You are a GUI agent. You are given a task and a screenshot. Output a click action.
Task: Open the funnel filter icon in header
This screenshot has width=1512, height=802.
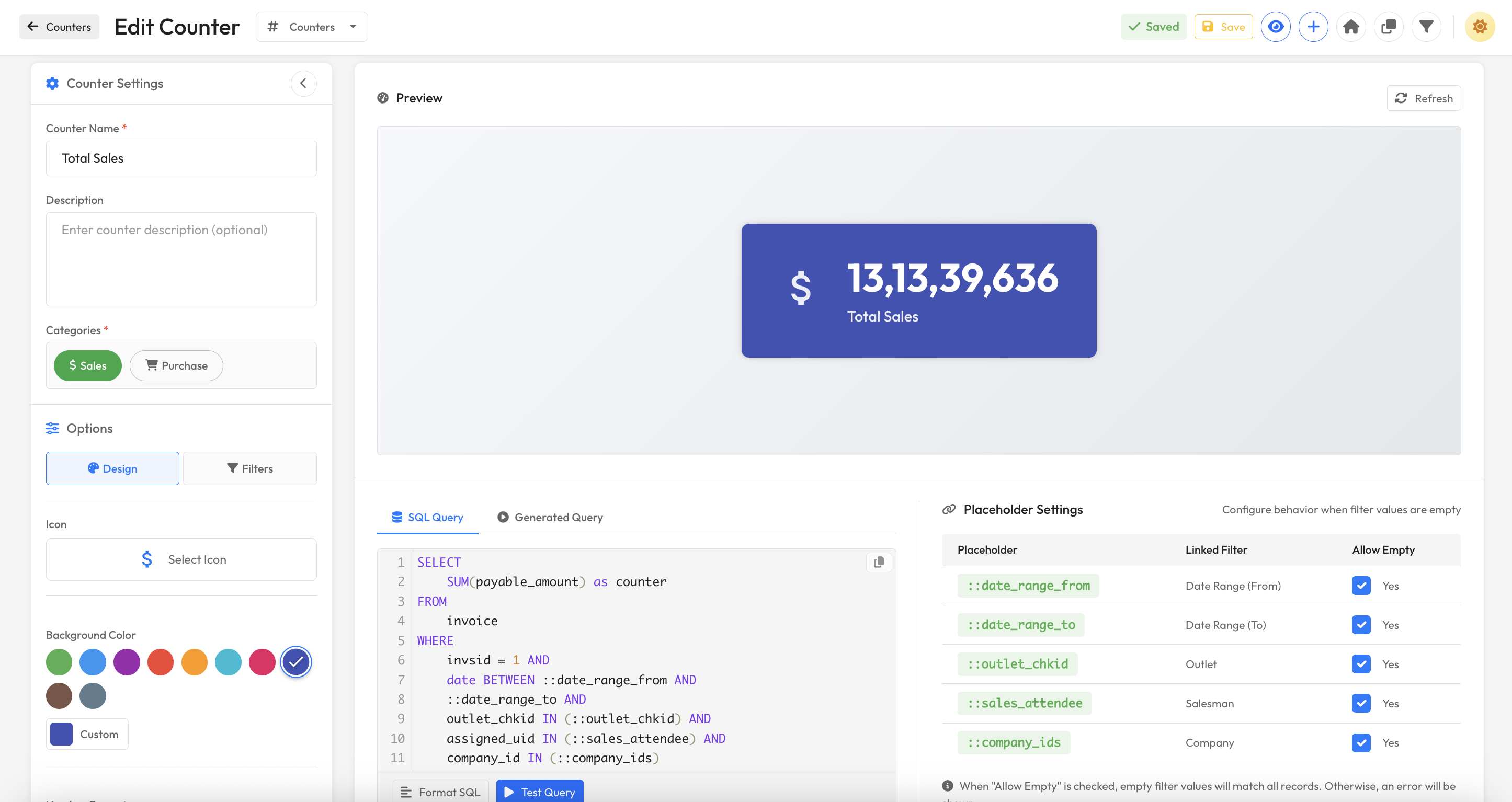1426,26
